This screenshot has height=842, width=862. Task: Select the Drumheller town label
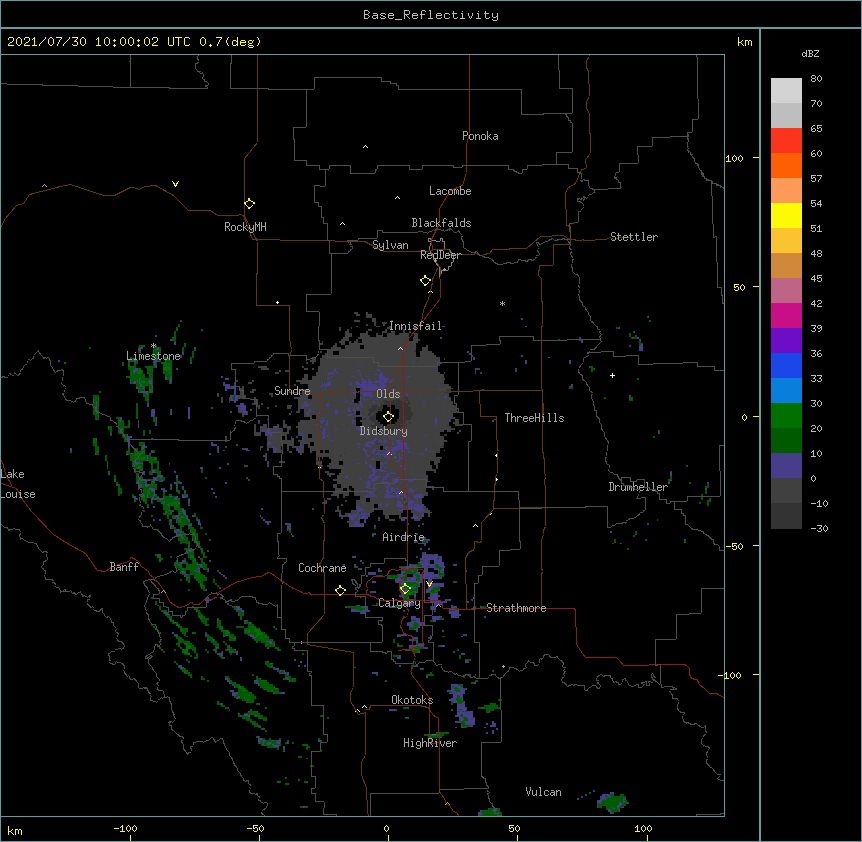(638, 487)
